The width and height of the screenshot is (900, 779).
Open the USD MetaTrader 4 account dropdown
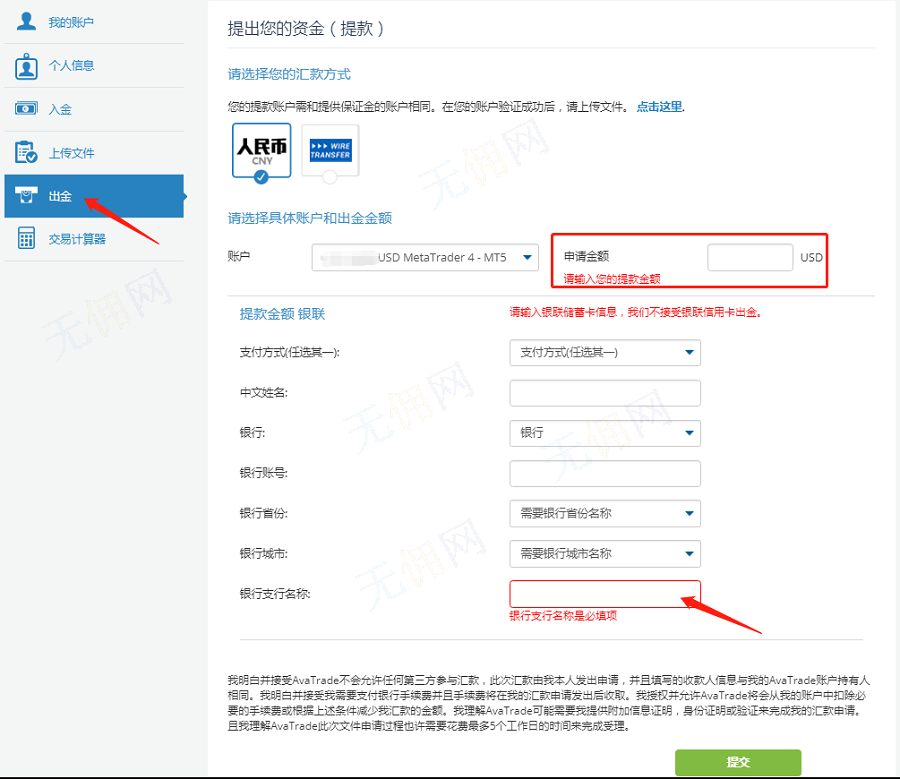coord(426,258)
